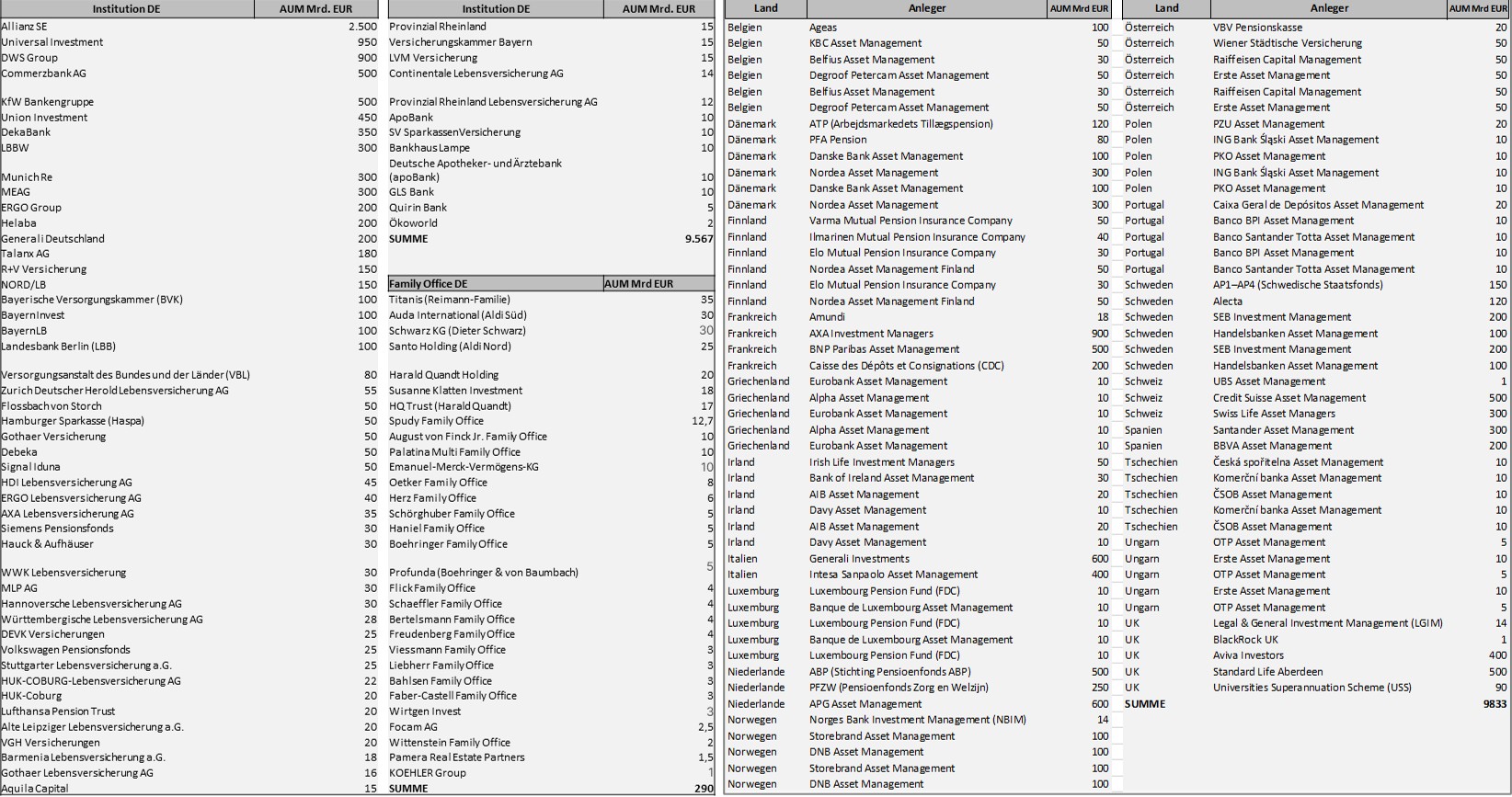Screen dimensions: 1512x797
Task: Click the GLS Bank cell
Action: (x=411, y=192)
